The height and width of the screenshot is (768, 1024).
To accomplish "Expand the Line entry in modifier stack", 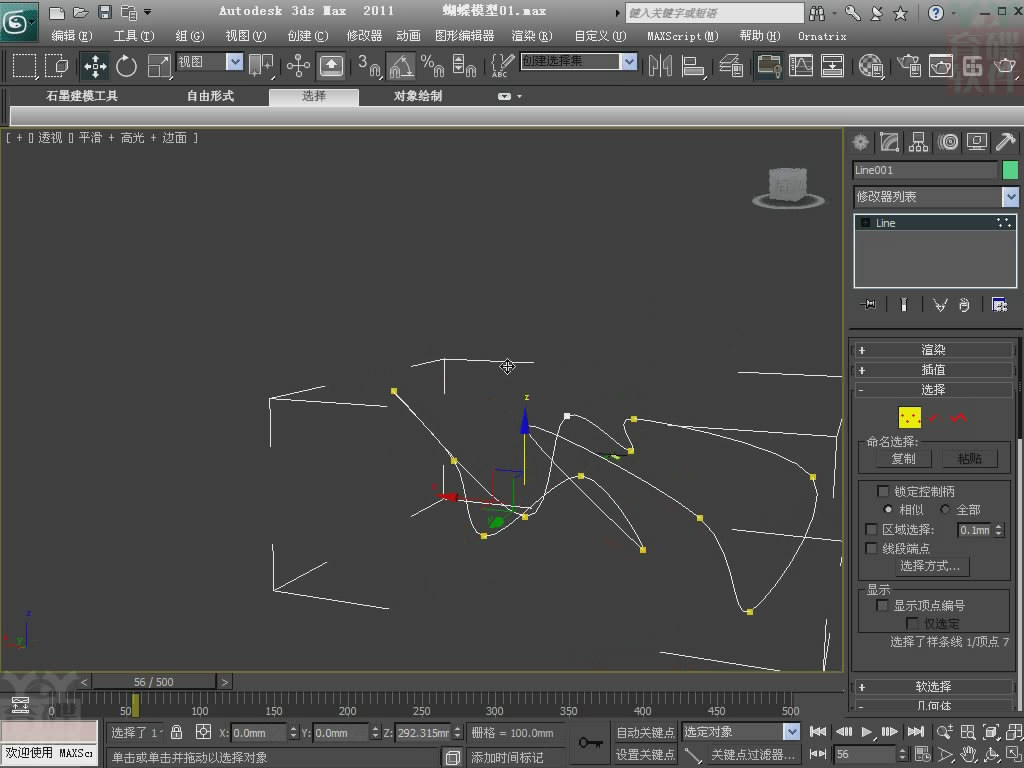I will [865, 223].
